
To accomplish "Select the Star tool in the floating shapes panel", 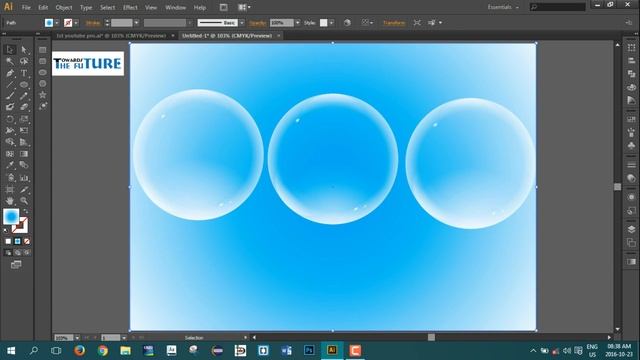I will pyautogui.click(x=42, y=95).
